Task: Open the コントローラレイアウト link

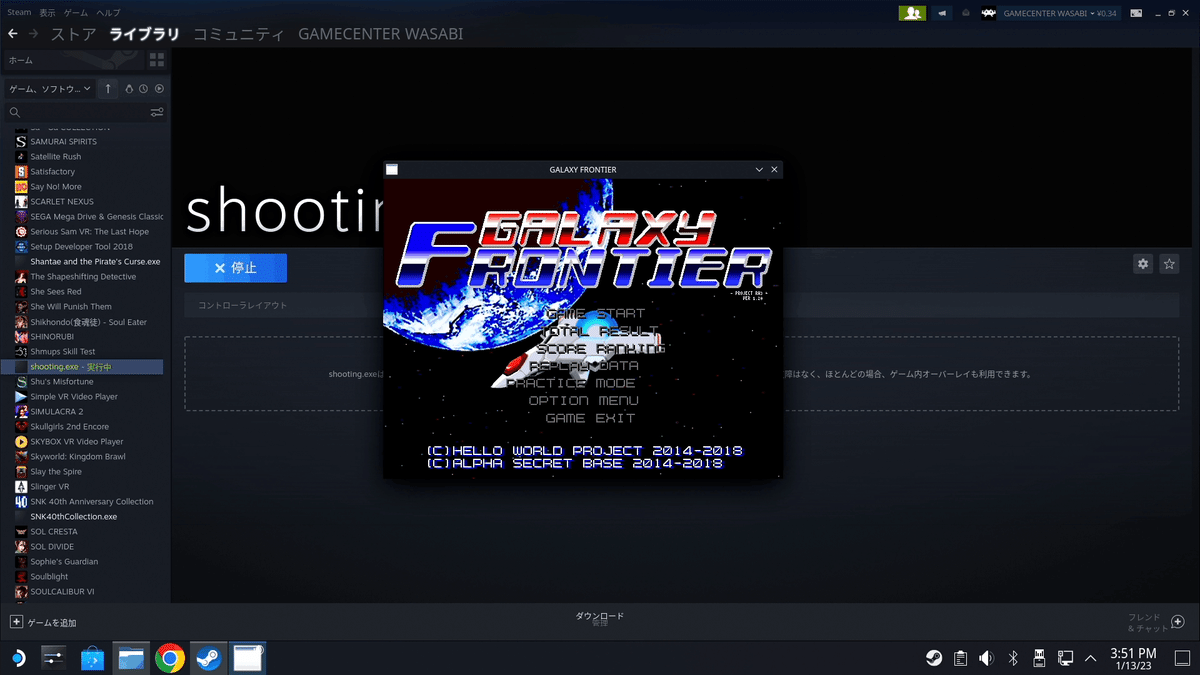Action: 242,305
